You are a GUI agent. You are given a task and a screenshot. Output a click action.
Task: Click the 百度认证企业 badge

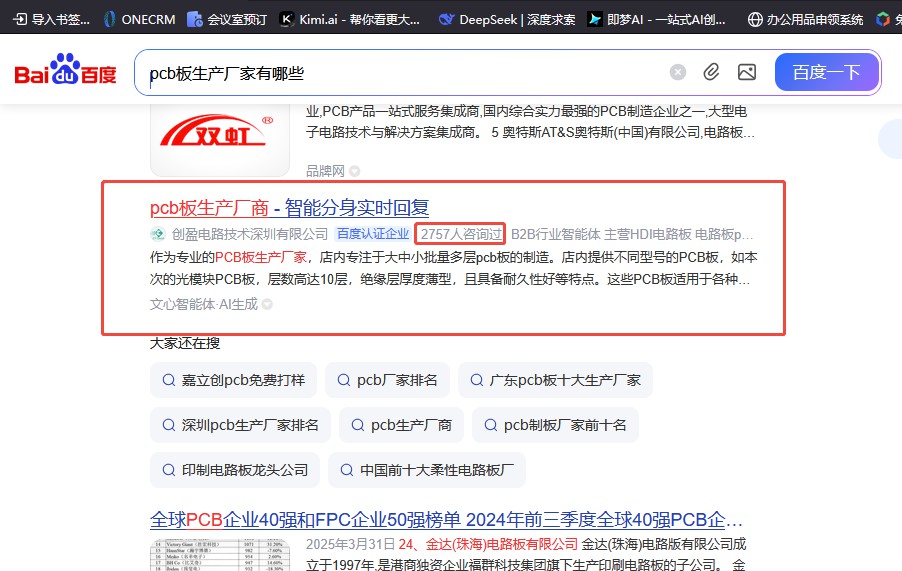pos(372,234)
